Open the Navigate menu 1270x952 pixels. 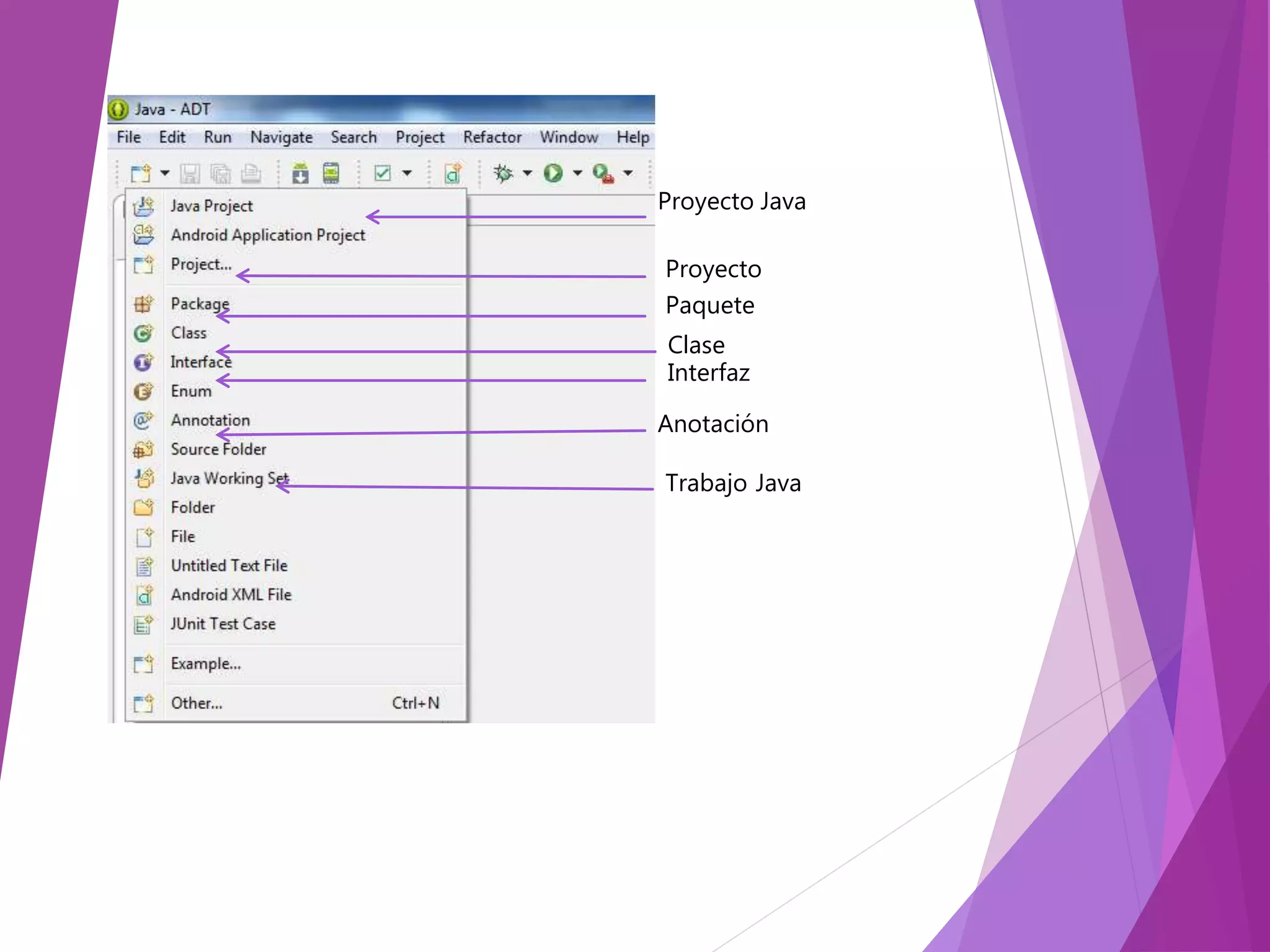coord(282,137)
